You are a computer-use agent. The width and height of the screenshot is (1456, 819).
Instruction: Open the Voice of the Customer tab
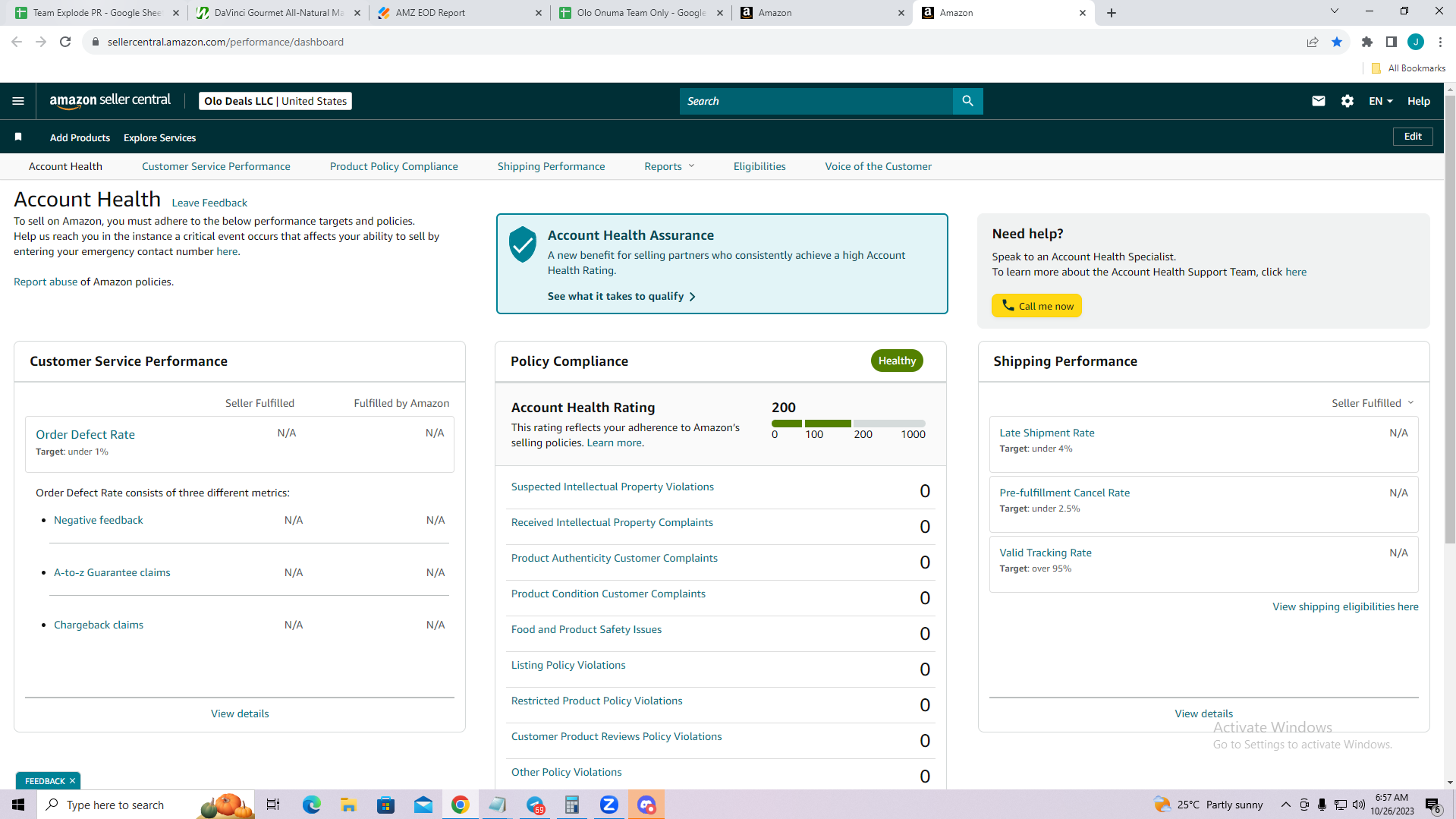click(879, 166)
